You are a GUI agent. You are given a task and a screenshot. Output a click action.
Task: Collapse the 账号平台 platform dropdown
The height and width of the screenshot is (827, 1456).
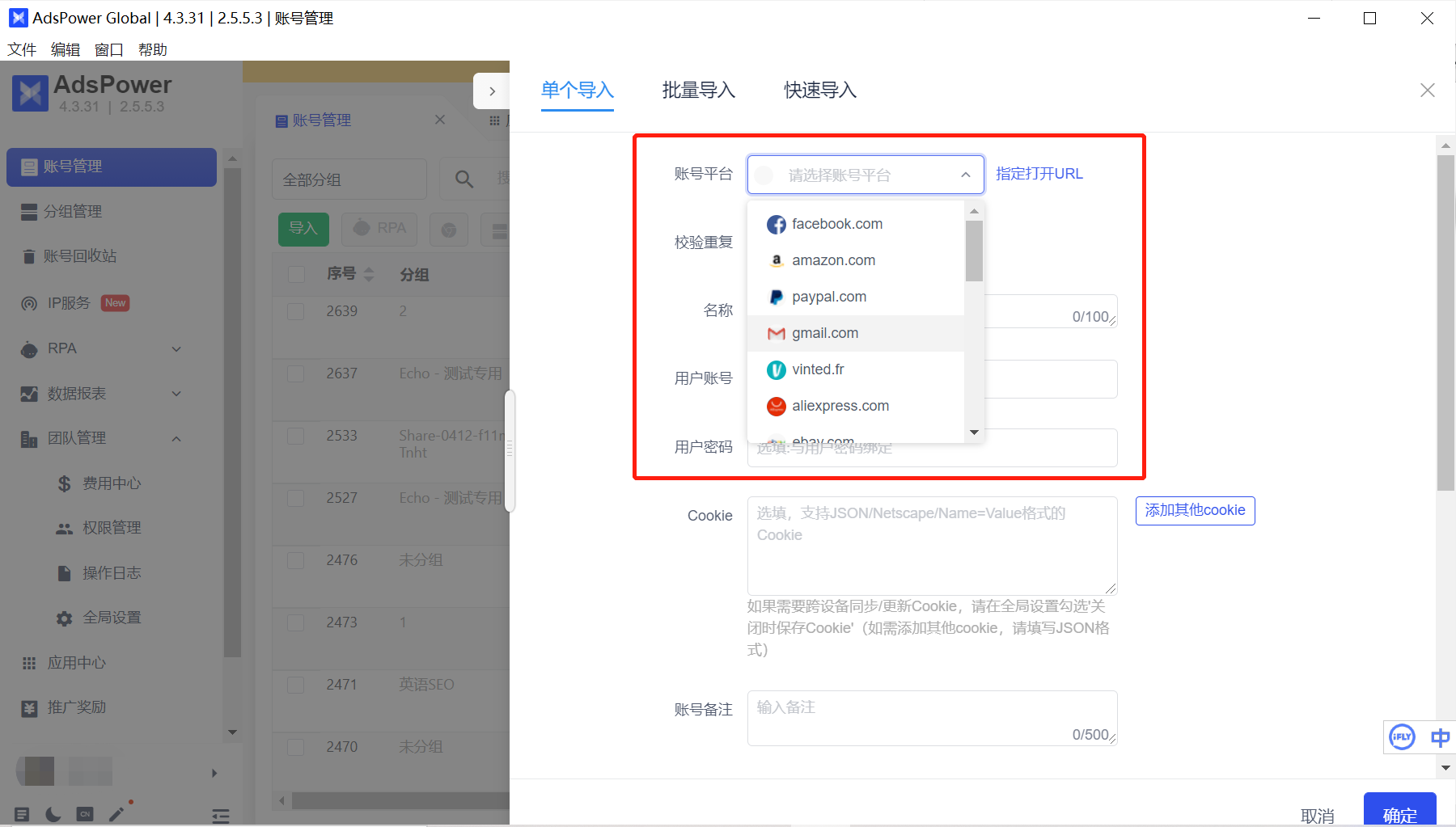965,175
